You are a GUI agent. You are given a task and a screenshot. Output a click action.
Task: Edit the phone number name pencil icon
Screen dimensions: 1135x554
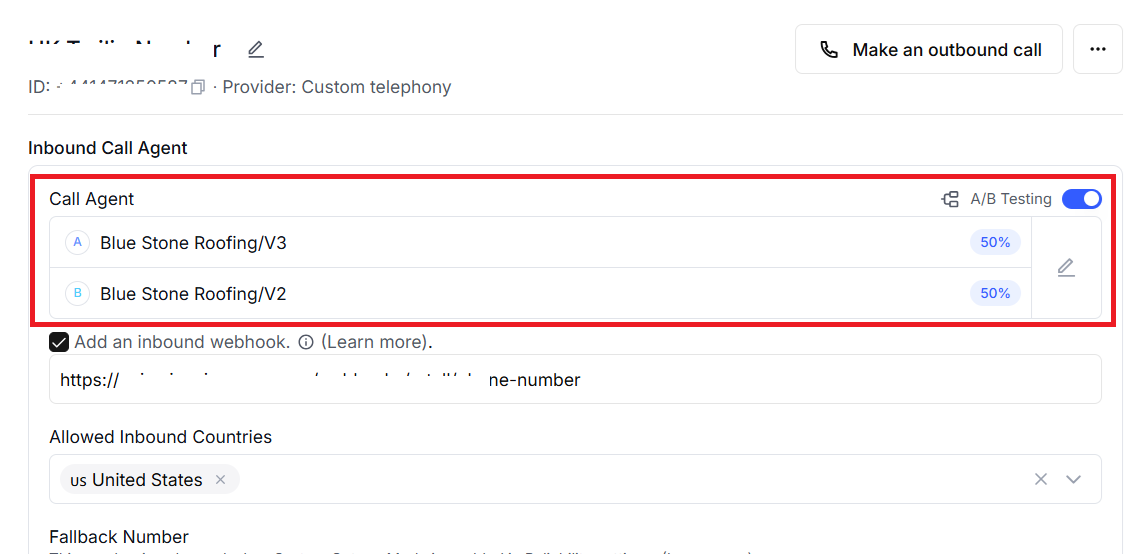[x=256, y=50]
